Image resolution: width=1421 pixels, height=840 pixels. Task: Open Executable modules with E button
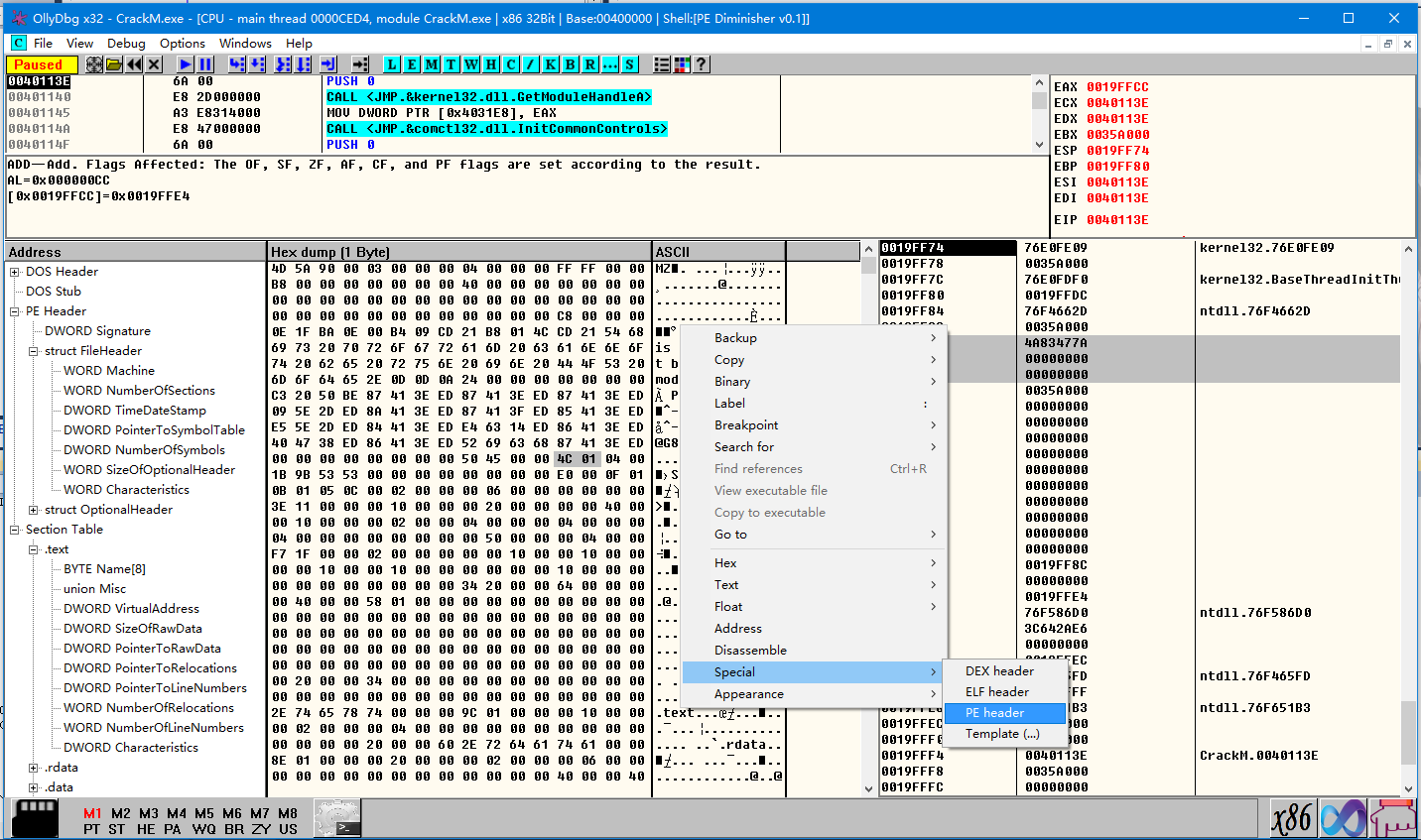click(412, 64)
